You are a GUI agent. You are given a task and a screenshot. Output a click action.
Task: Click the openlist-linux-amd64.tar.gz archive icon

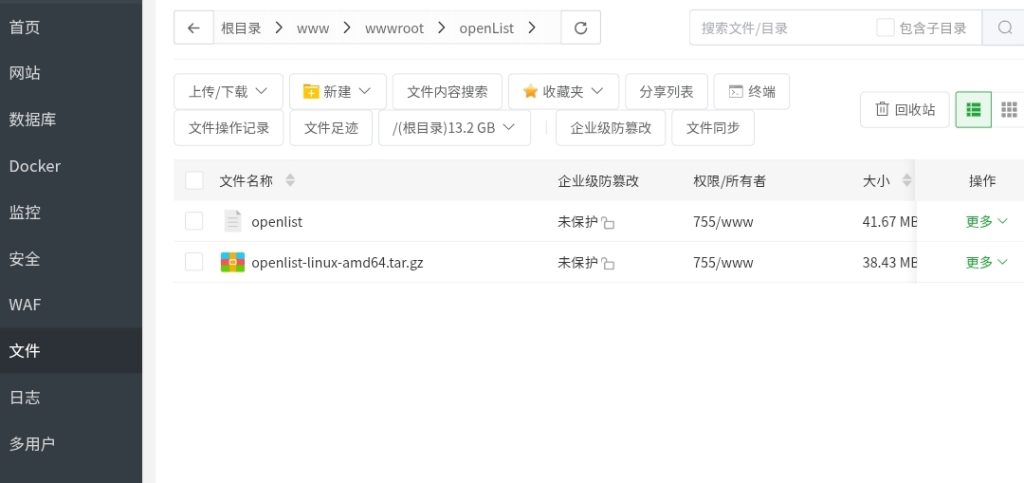point(232,262)
